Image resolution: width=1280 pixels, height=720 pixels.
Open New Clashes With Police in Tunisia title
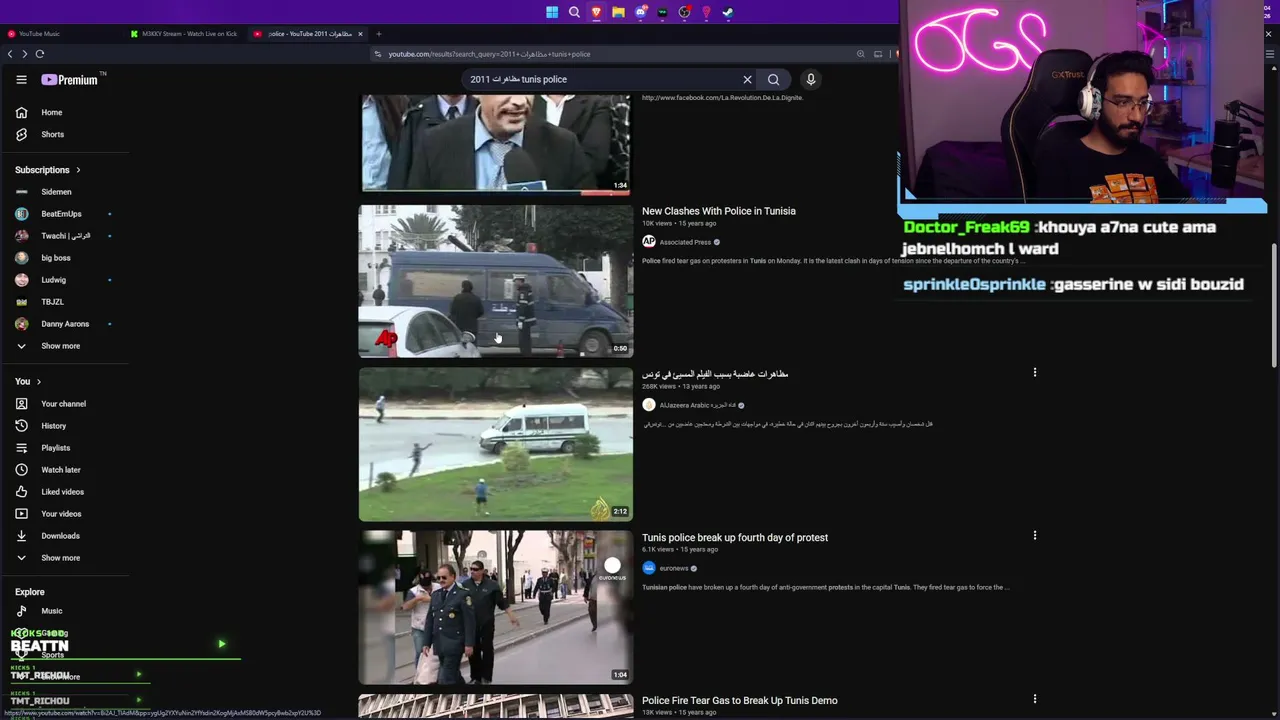click(x=719, y=211)
